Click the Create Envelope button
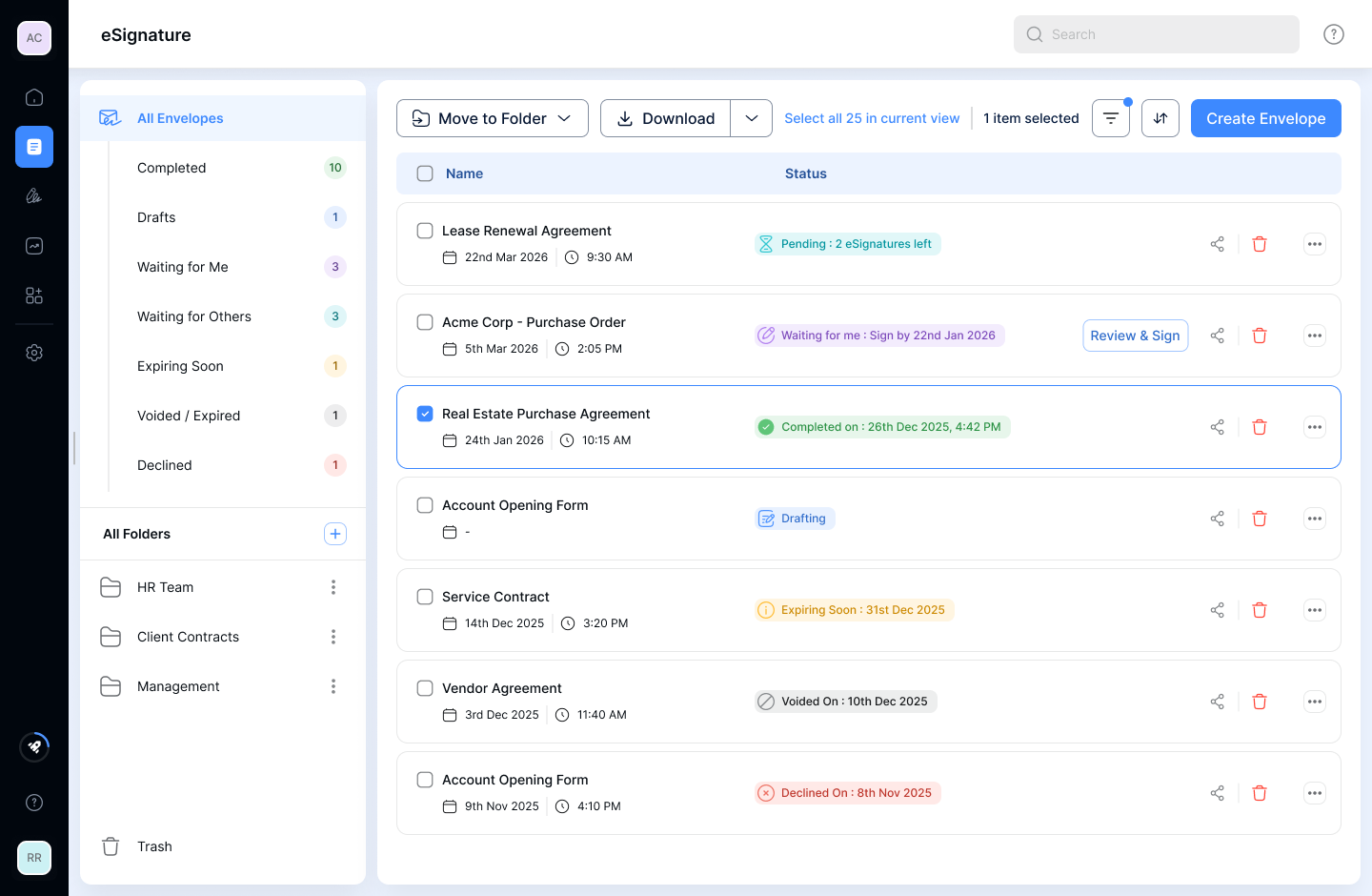The width and height of the screenshot is (1372, 896). coord(1265,118)
